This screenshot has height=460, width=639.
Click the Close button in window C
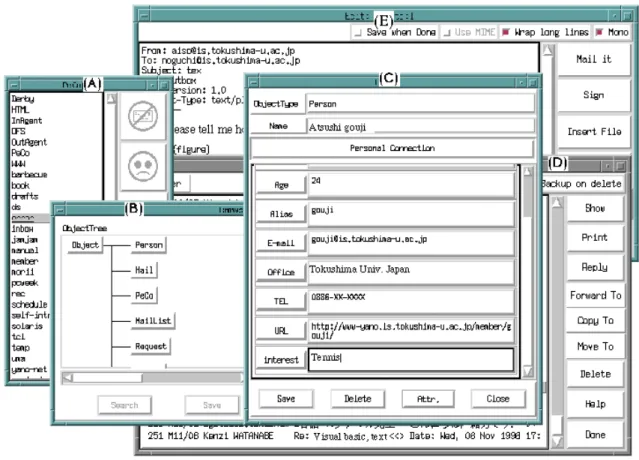point(498,398)
